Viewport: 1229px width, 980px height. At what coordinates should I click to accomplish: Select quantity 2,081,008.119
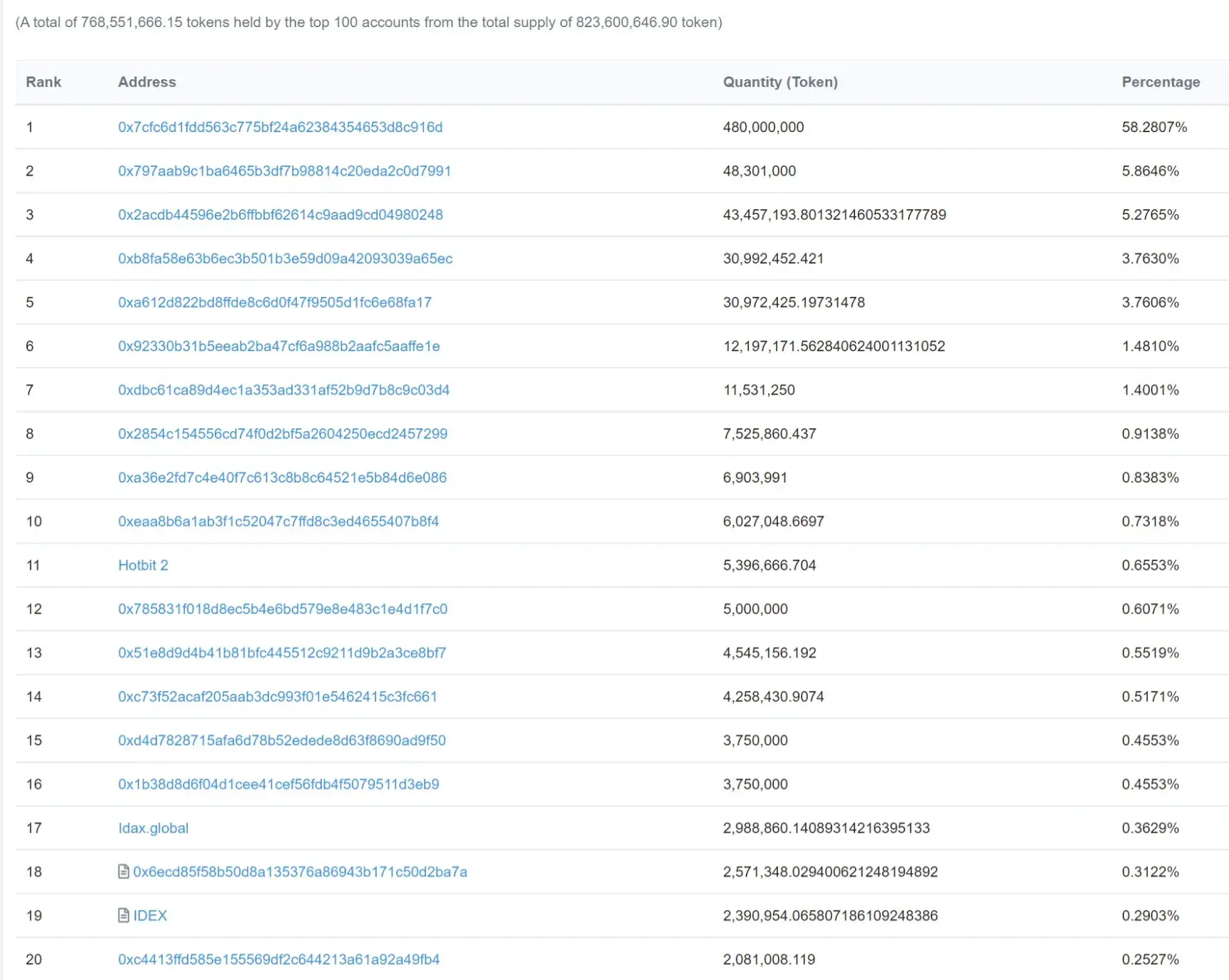[769, 959]
